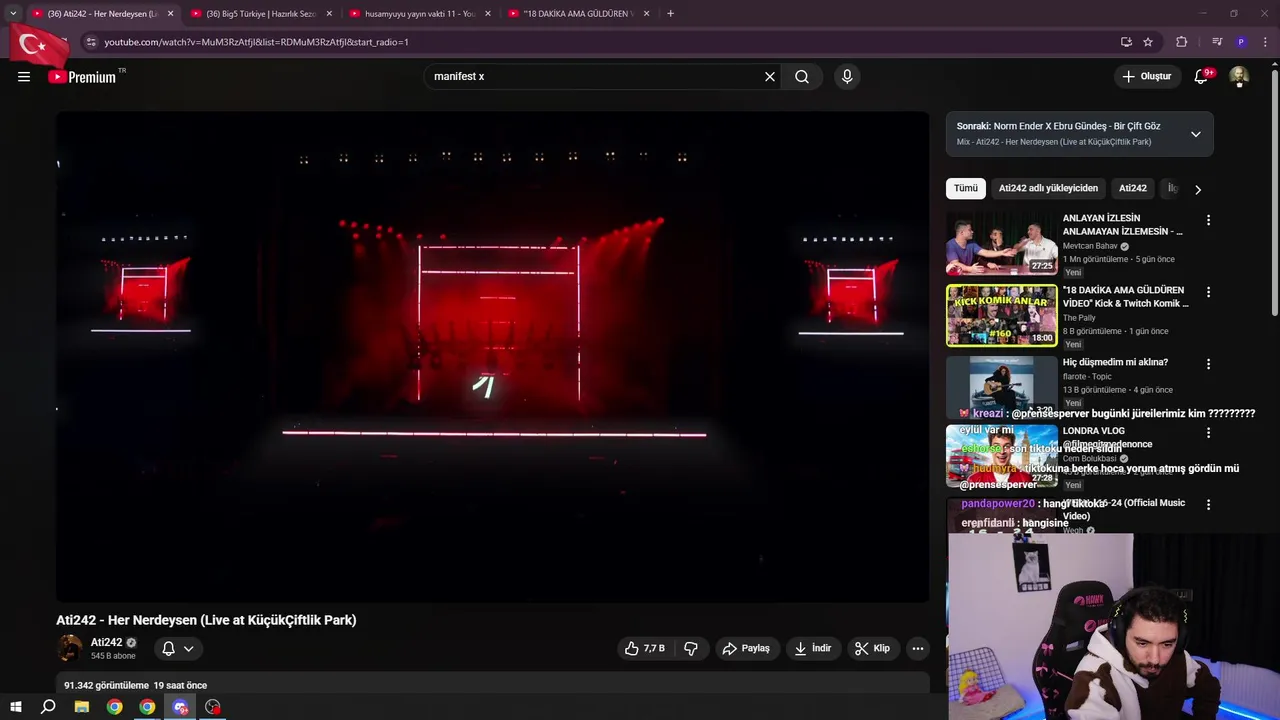Select the Ati242 filter chip

[1132, 188]
